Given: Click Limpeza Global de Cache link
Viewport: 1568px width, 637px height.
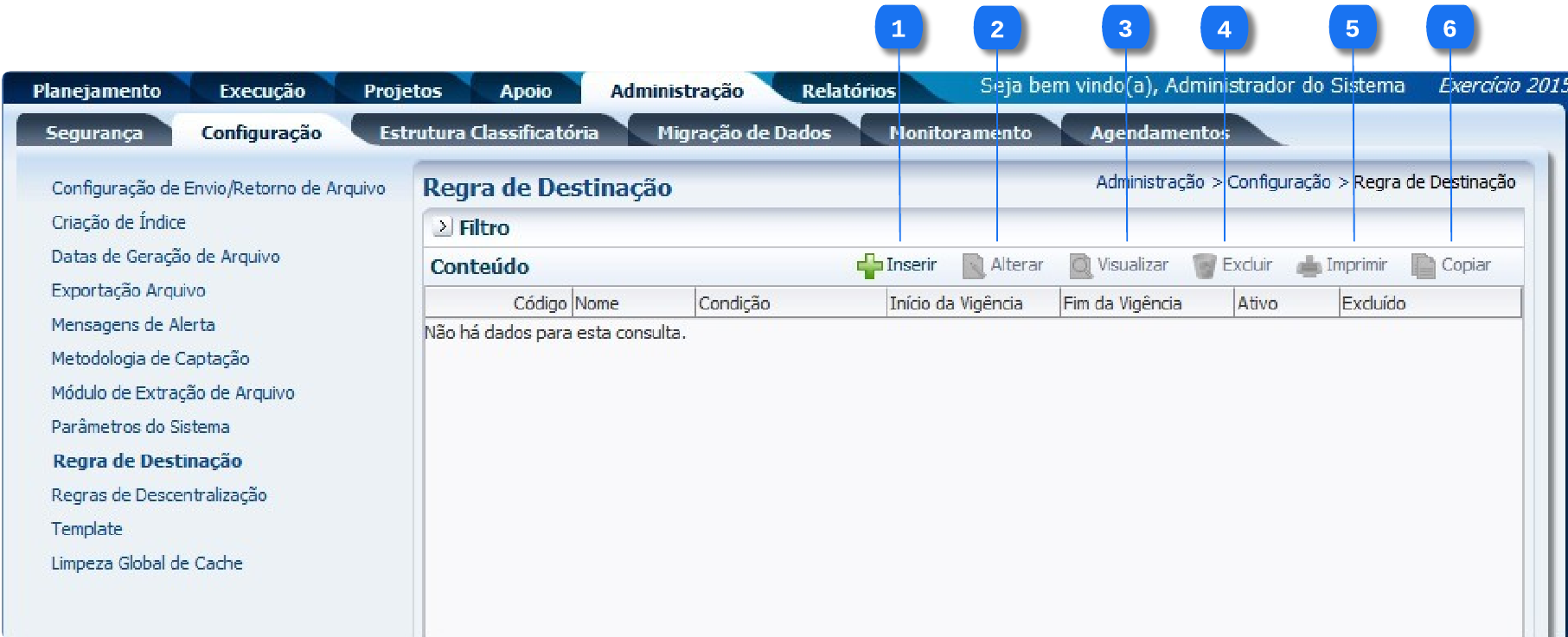Looking at the screenshot, I should coord(147,564).
